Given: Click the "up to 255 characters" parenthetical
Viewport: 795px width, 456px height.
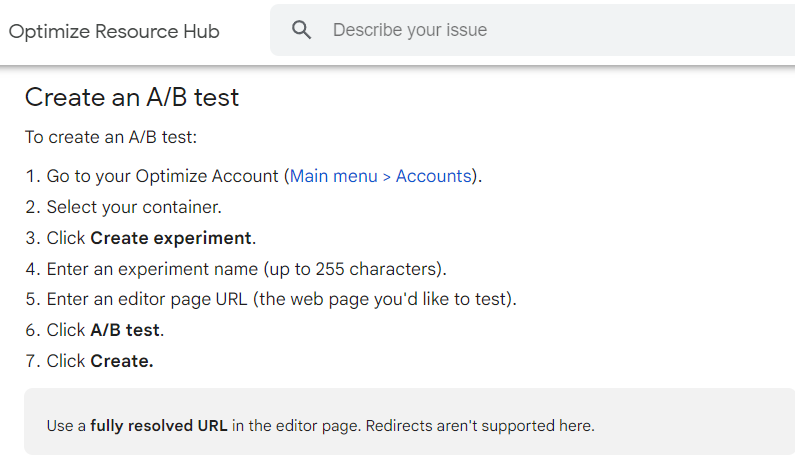Looking at the screenshot, I should click(x=354, y=269).
